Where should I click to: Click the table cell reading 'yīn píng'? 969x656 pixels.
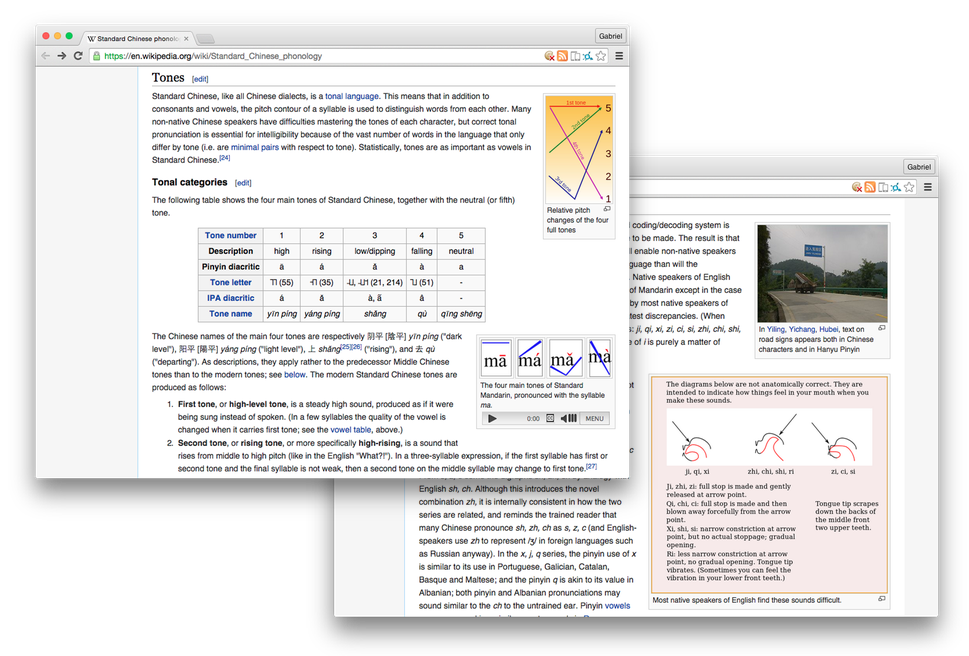(282, 314)
